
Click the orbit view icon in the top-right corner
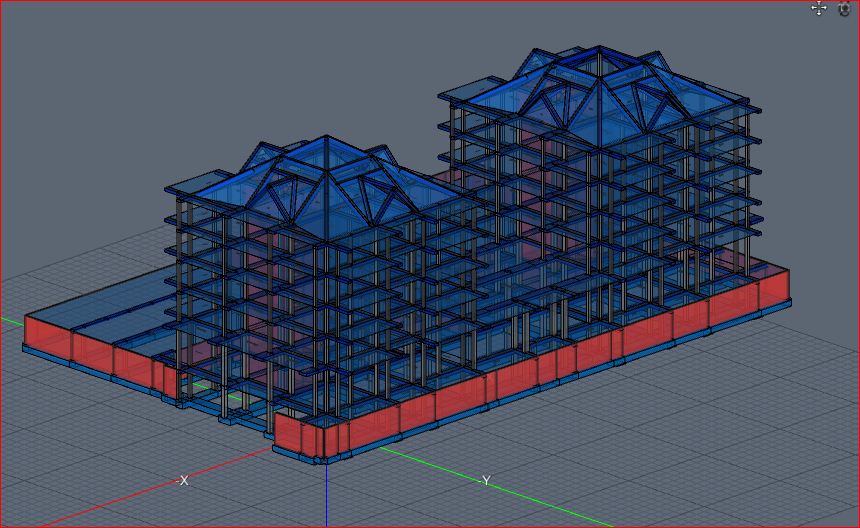(x=845, y=8)
